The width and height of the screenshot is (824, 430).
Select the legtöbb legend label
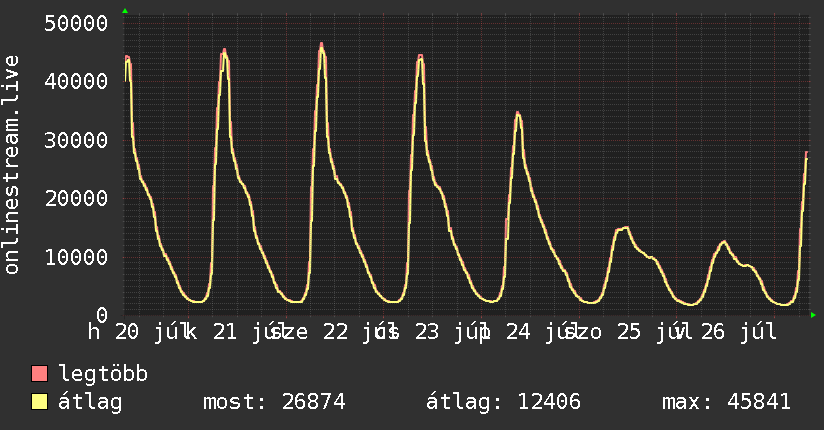pos(103,373)
